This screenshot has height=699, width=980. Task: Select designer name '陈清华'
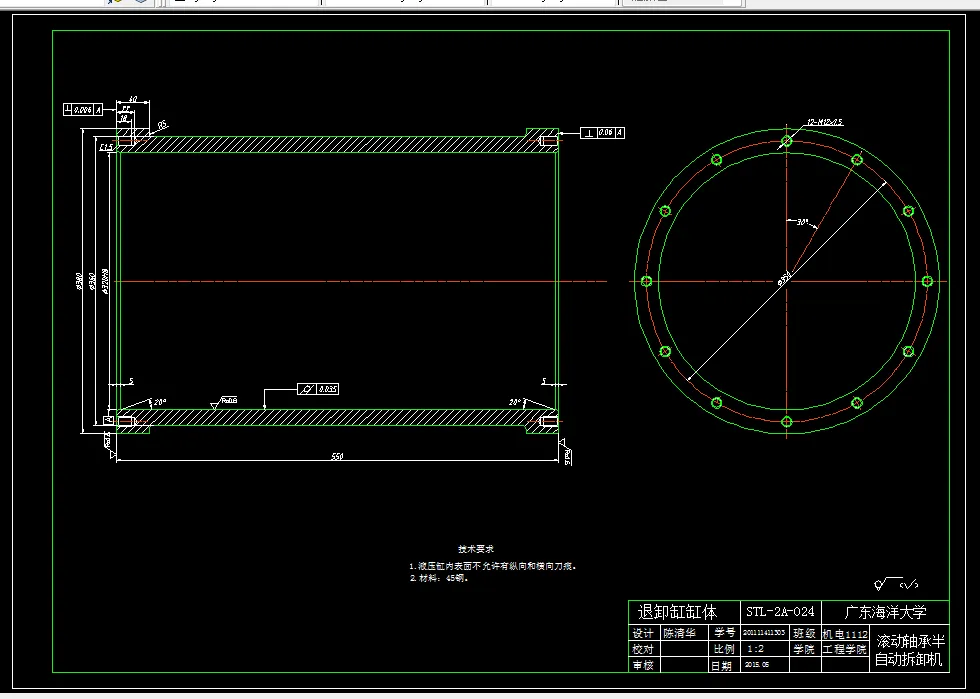click(679, 633)
